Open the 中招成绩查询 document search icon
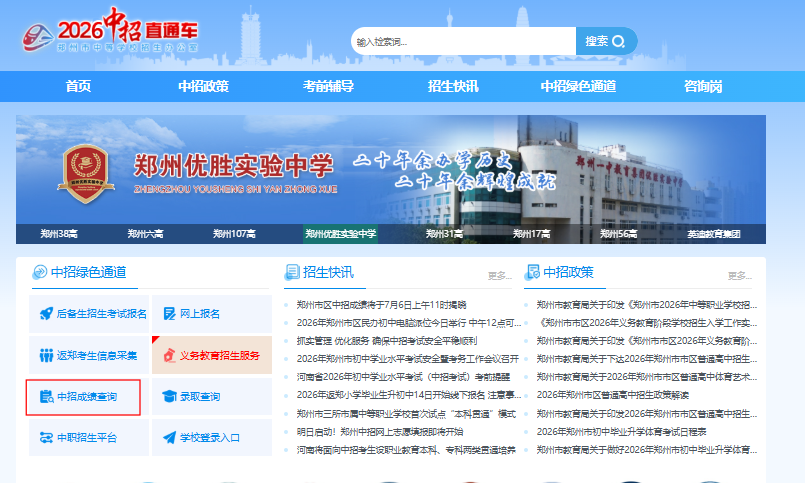This screenshot has width=805, height=483. [x=47, y=396]
